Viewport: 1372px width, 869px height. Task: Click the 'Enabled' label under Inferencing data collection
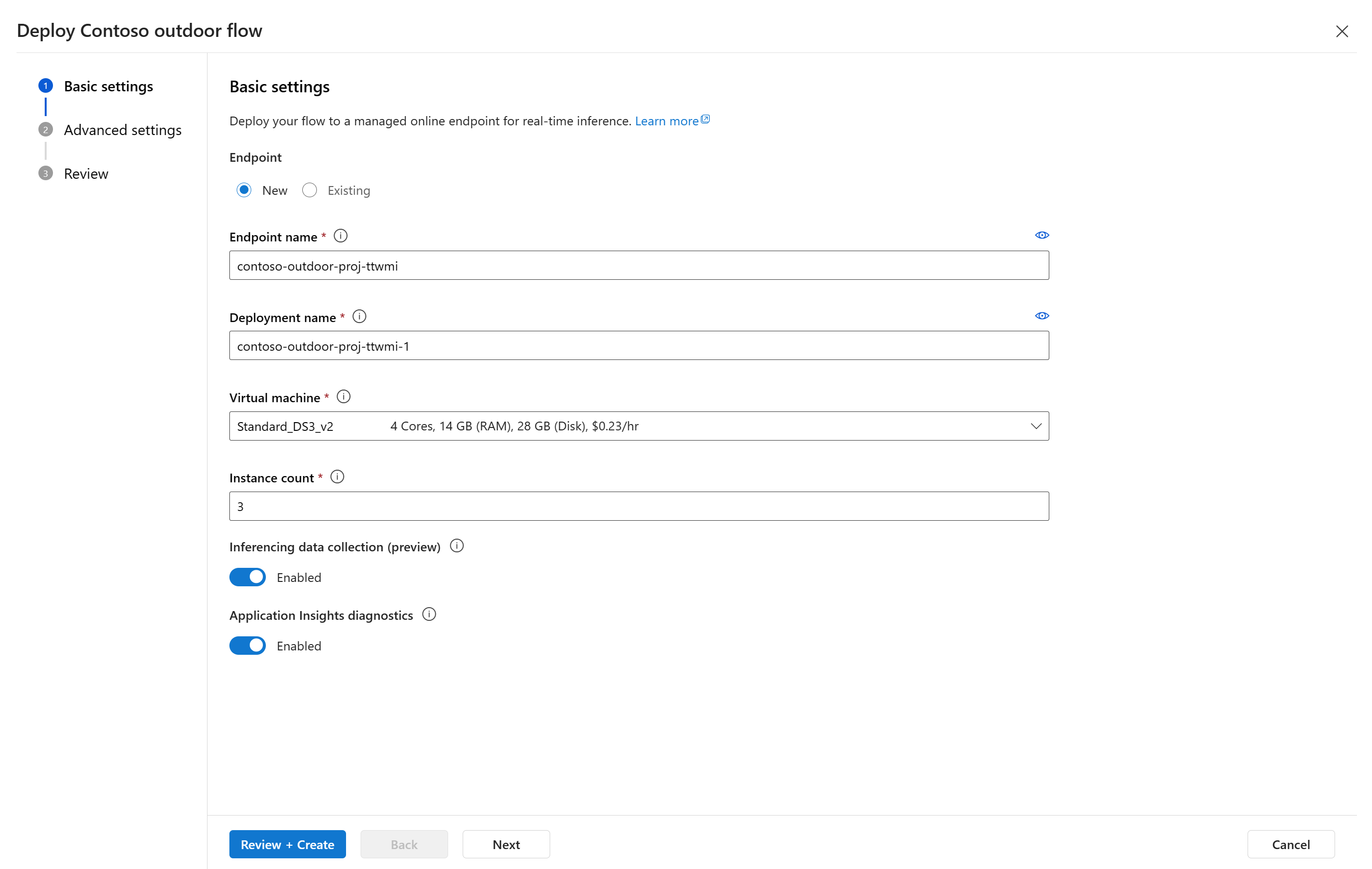click(x=298, y=578)
